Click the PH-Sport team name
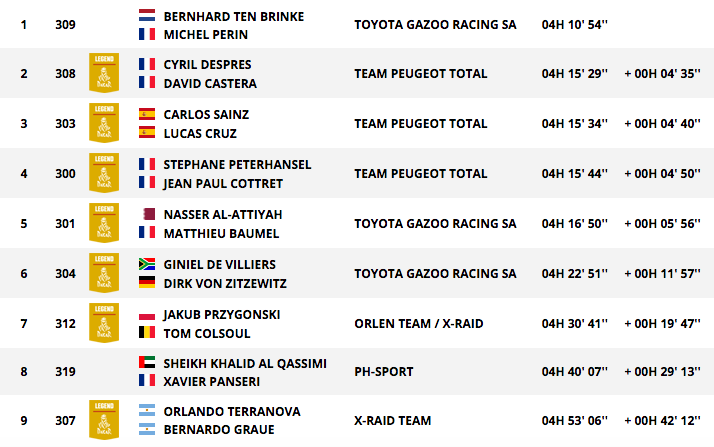The image size is (714, 447). coord(384,372)
